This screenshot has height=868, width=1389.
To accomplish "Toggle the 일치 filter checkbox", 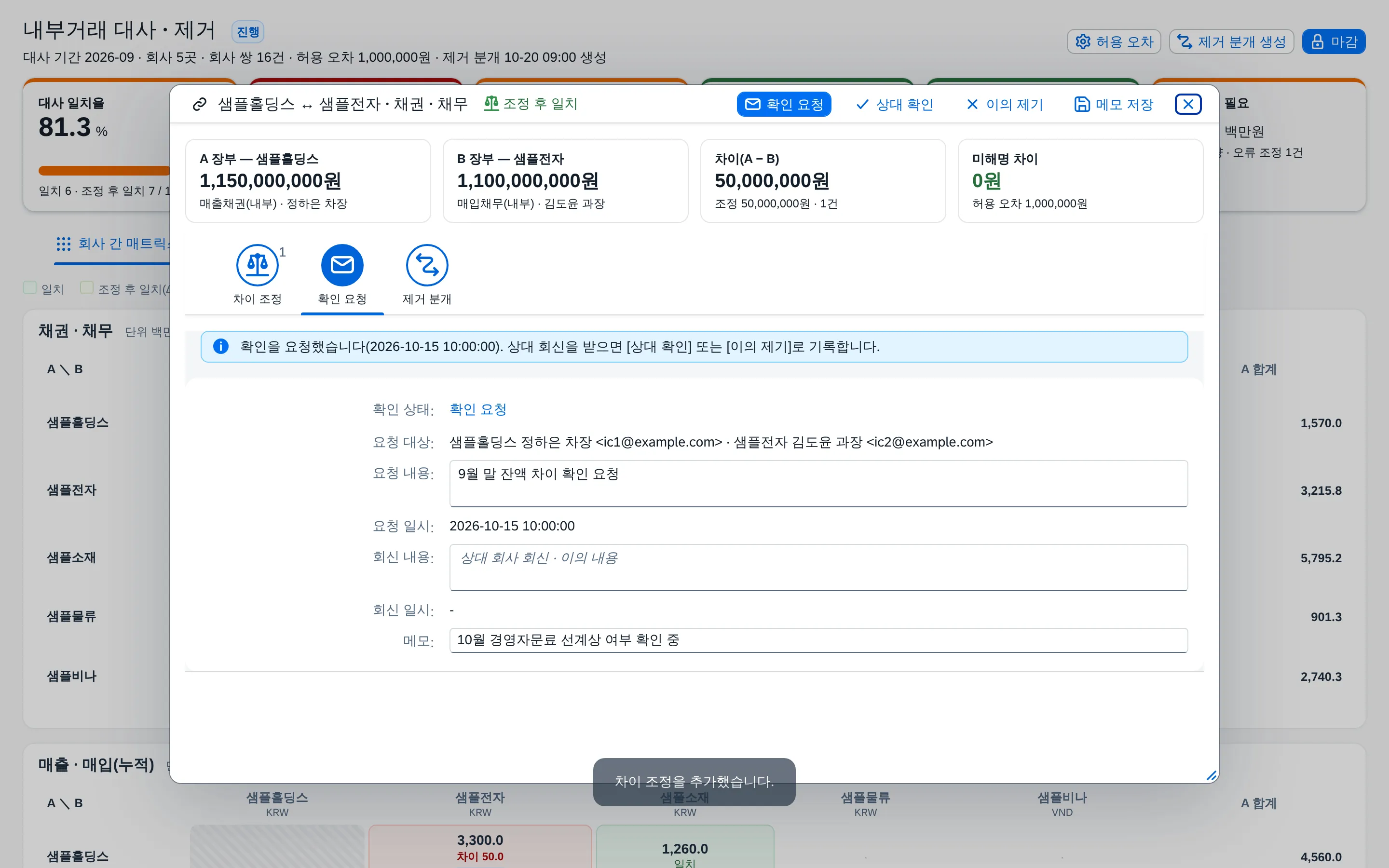I will pyautogui.click(x=30, y=287).
